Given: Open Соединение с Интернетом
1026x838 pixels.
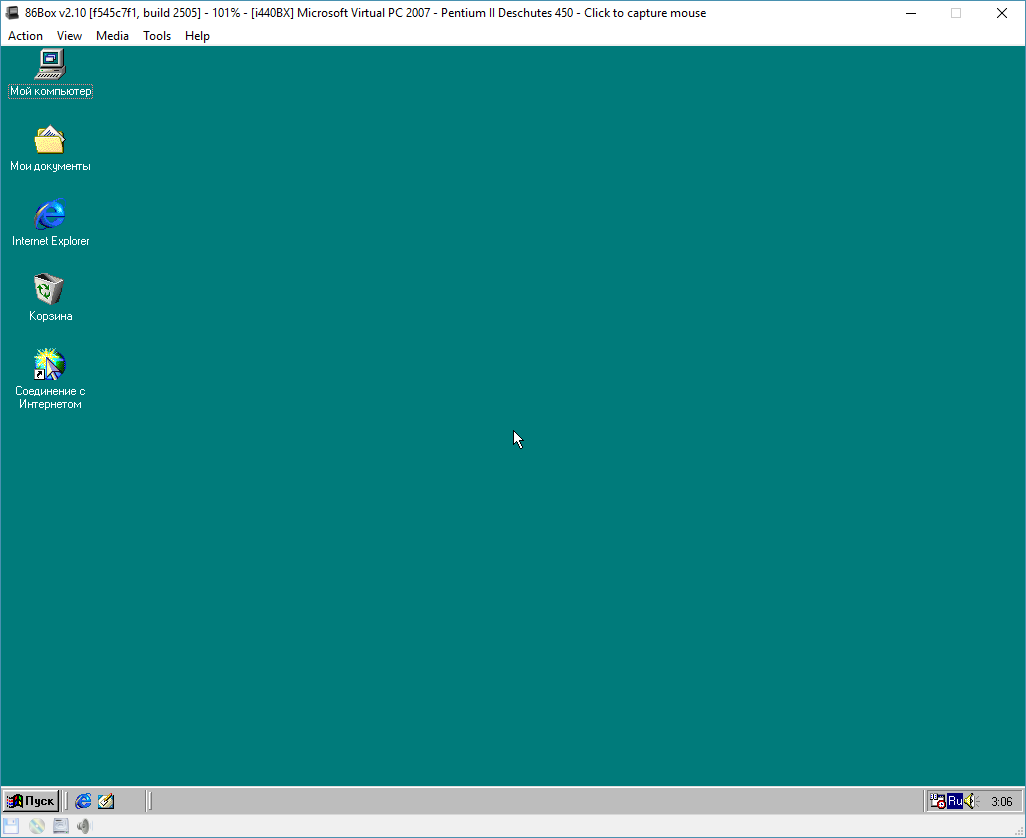Looking at the screenshot, I should click(x=48, y=365).
